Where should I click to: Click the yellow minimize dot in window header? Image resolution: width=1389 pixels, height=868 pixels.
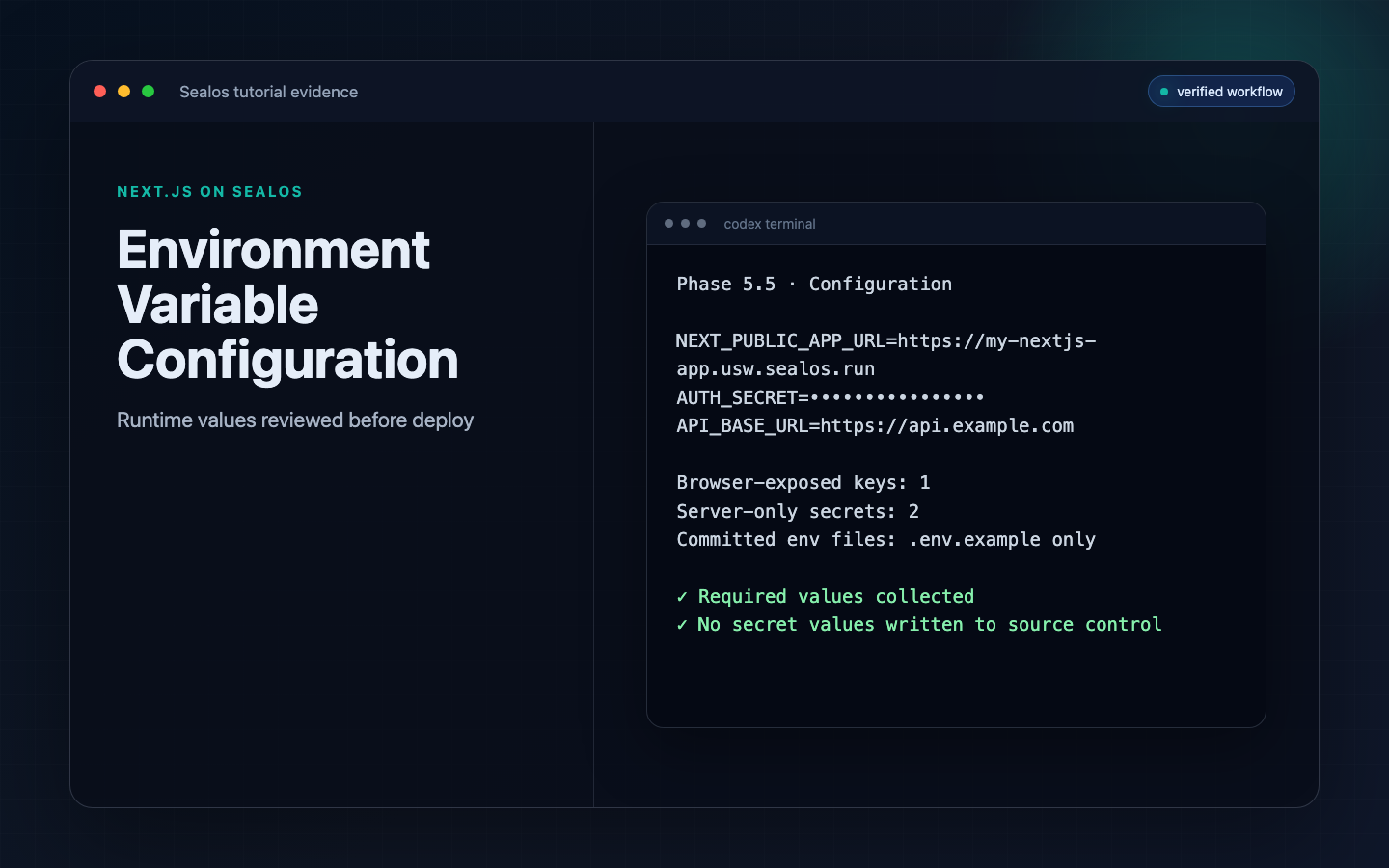(123, 92)
